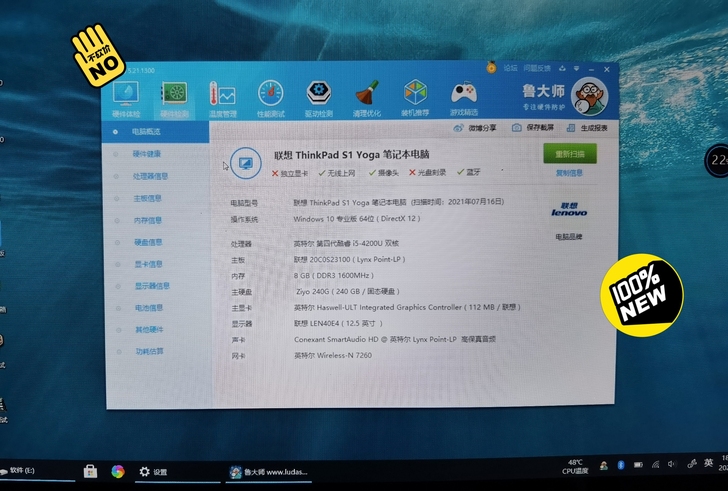Open 清理优化 cleanup and optimization
The height and width of the screenshot is (491, 728).
(367, 98)
